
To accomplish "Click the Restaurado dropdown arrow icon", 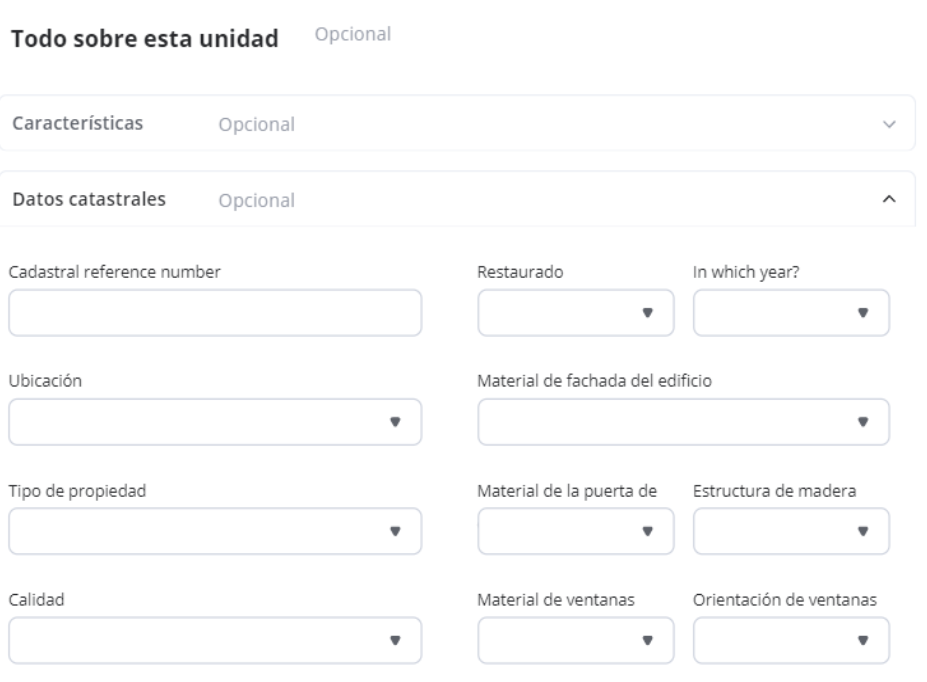I will 647,313.
